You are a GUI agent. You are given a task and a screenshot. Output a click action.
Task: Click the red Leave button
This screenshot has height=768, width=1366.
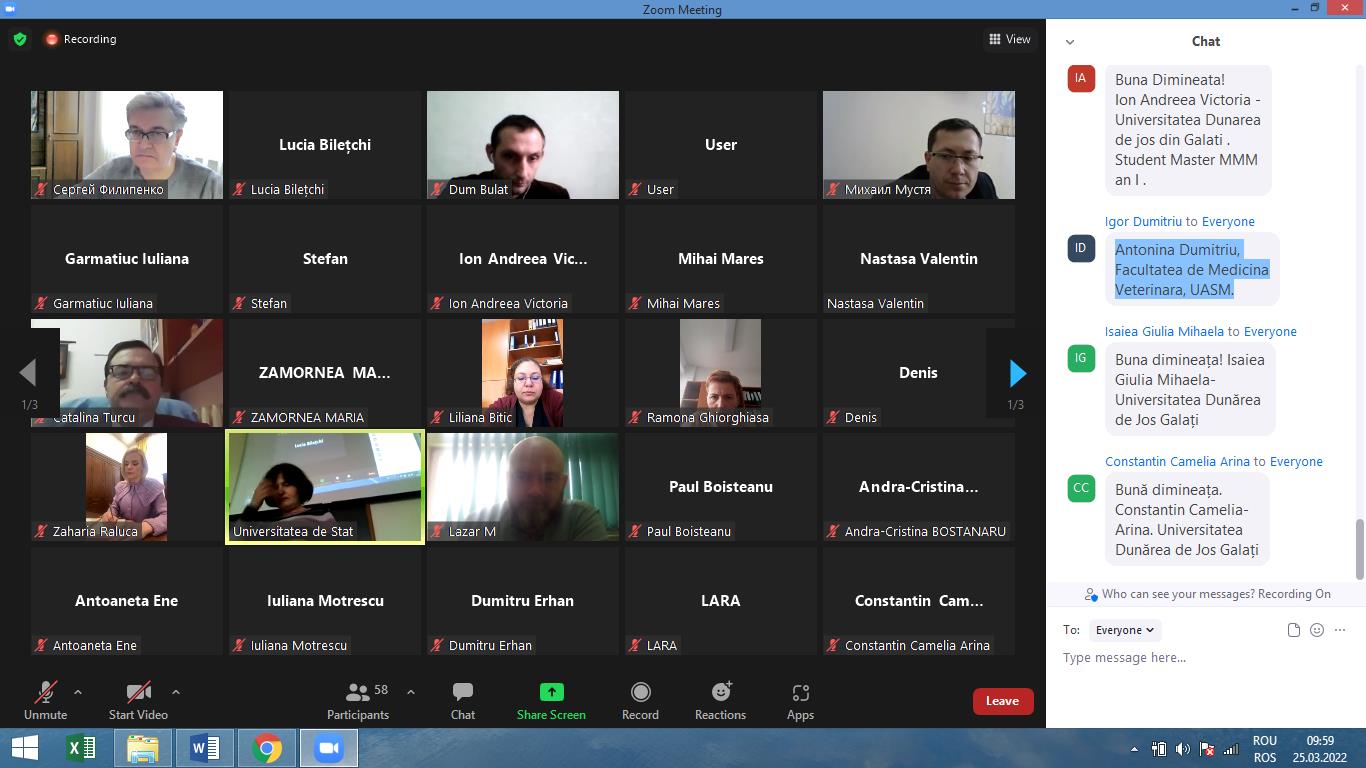(x=1002, y=701)
